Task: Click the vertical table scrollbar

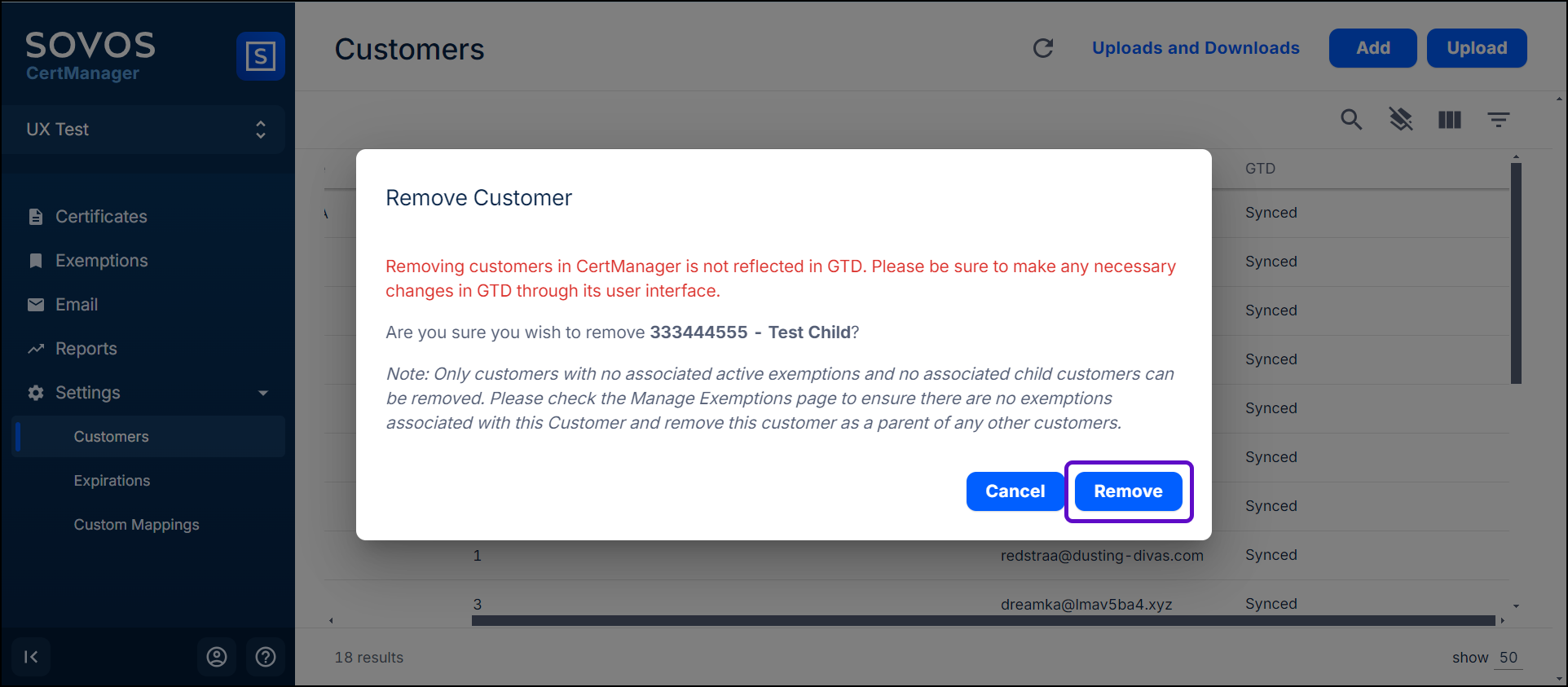Action: point(1516,273)
